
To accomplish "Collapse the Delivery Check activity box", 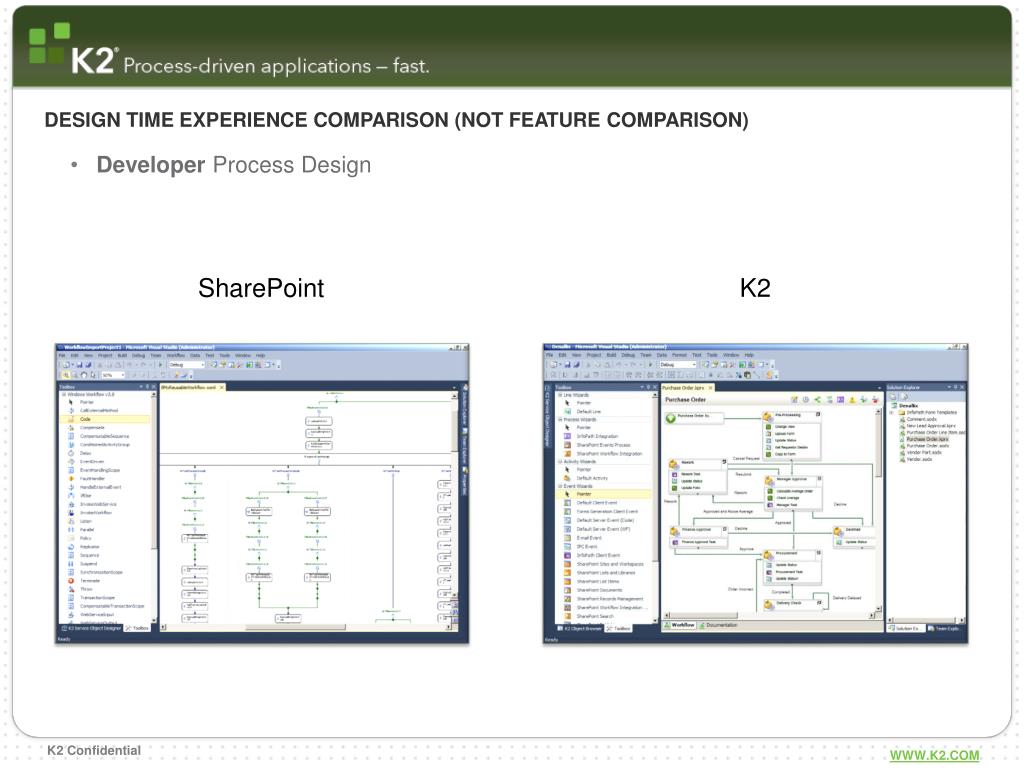I will 819,602.
